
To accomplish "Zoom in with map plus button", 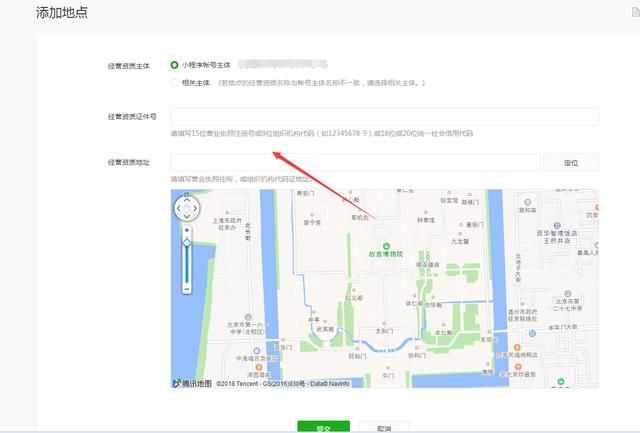I will (x=187, y=230).
